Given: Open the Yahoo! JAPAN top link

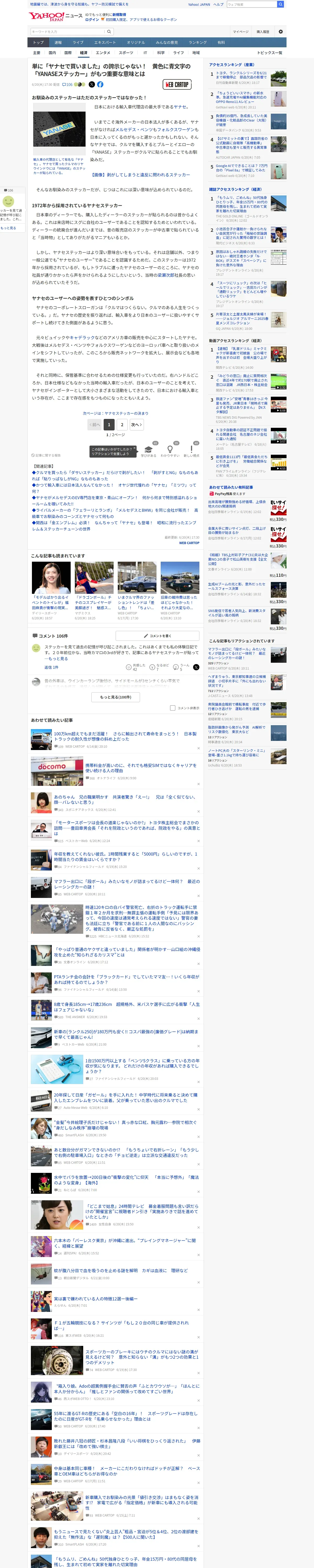Looking at the screenshot, I should coord(199,4).
